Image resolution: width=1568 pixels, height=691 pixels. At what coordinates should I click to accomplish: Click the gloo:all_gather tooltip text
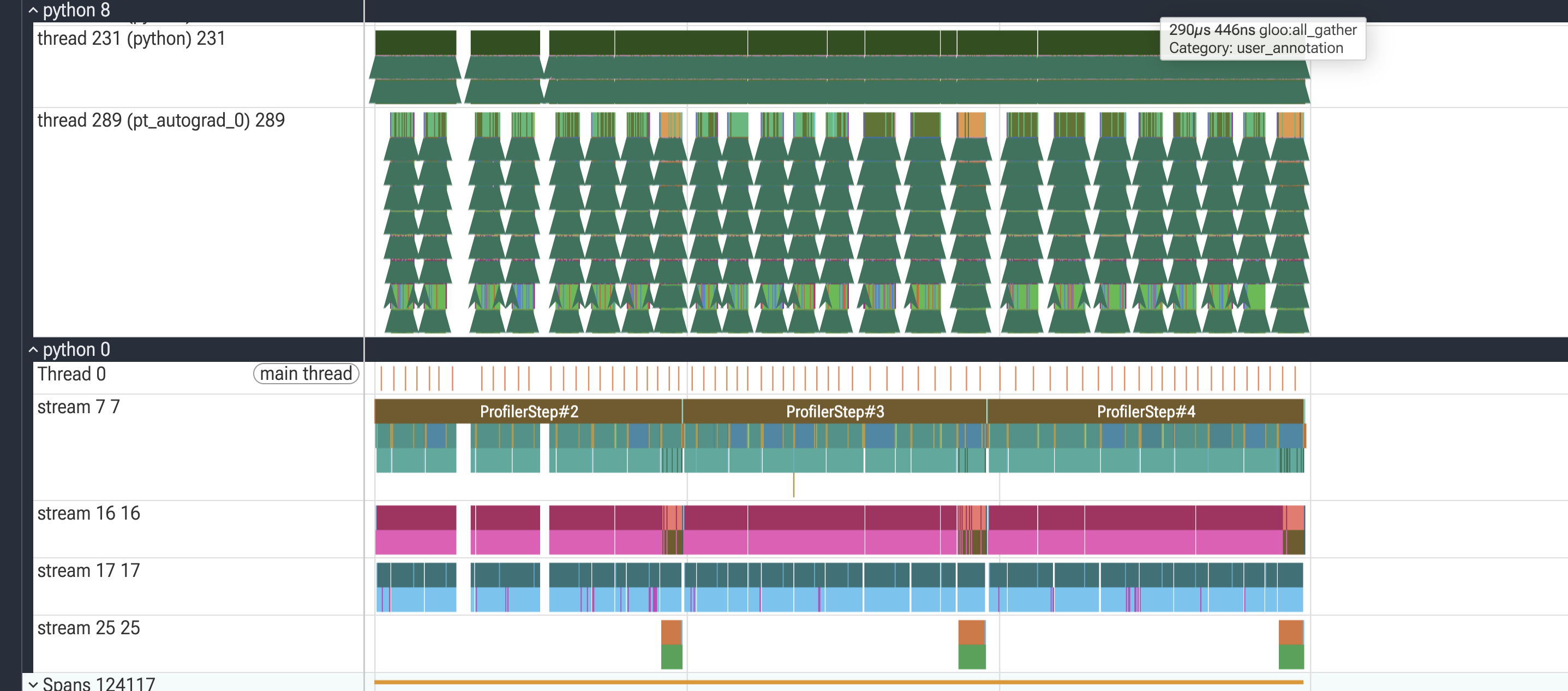(x=1307, y=30)
